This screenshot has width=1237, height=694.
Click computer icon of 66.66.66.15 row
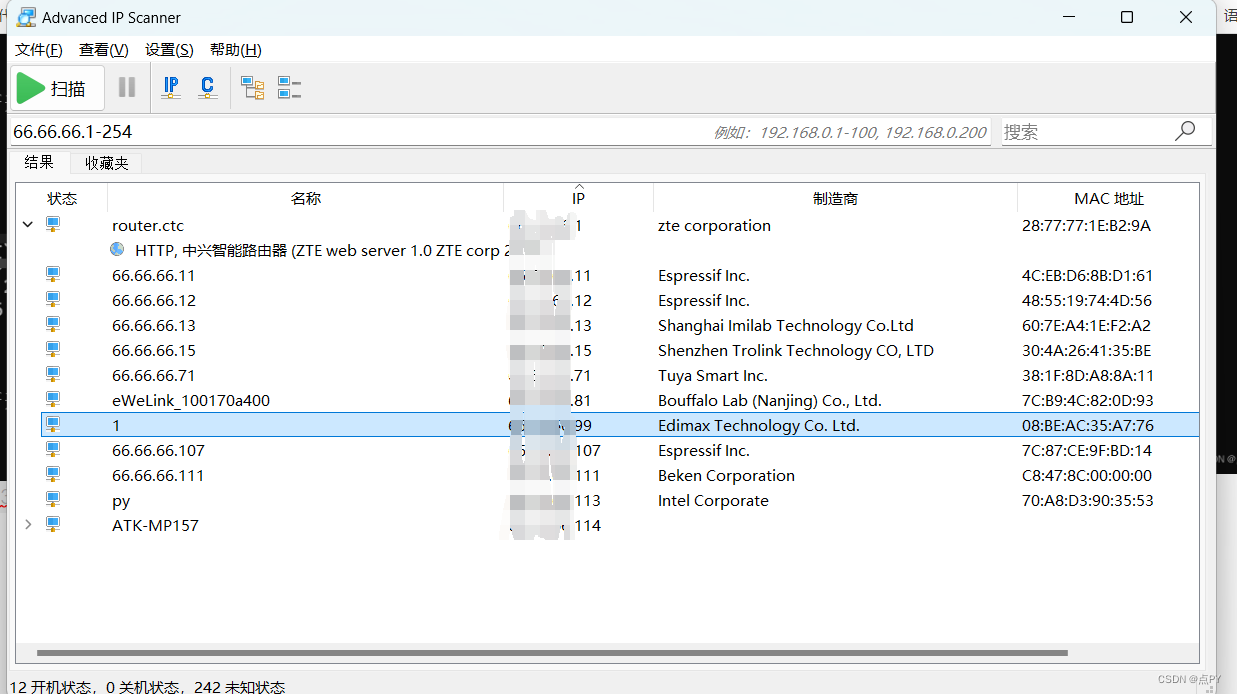[53, 350]
